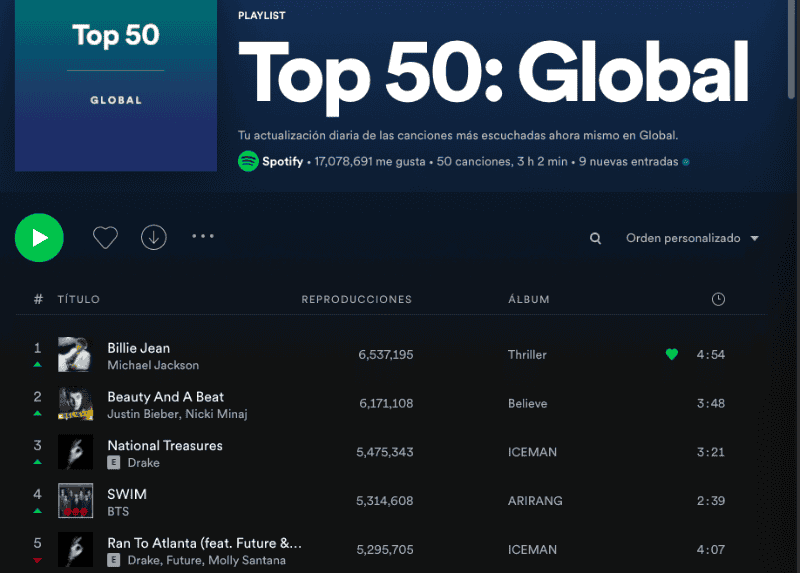Image resolution: width=800 pixels, height=573 pixels.
Task: Click the play count 6,171,108
Action: pyautogui.click(x=386, y=404)
